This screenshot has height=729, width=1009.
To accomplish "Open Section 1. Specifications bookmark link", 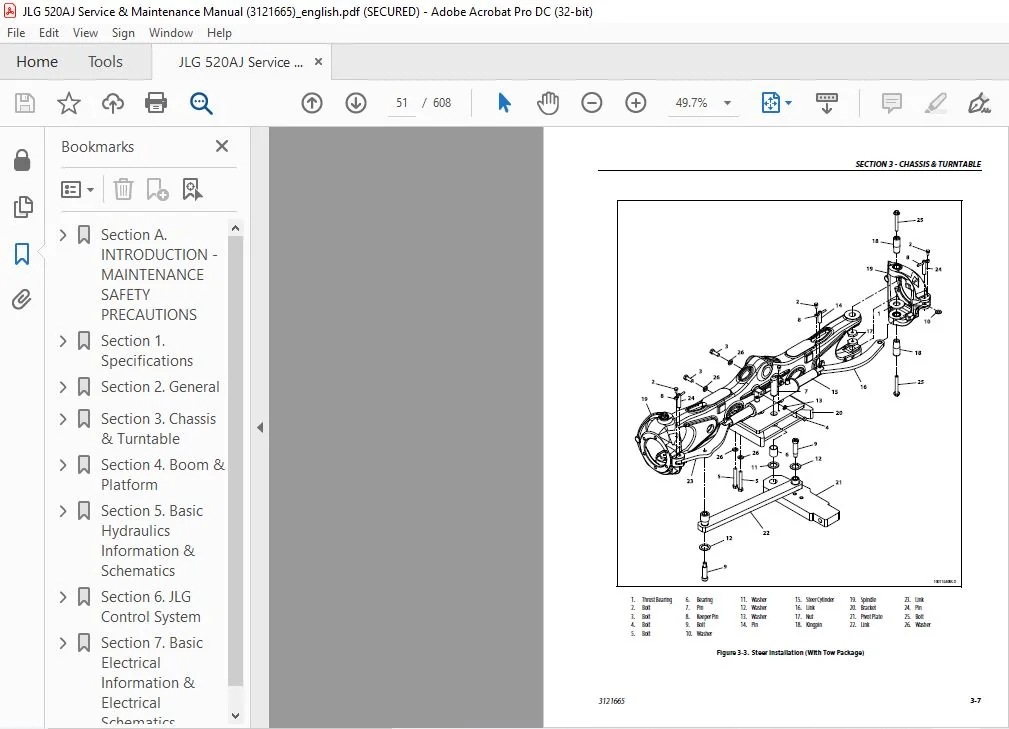I will (x=147, y=351).
